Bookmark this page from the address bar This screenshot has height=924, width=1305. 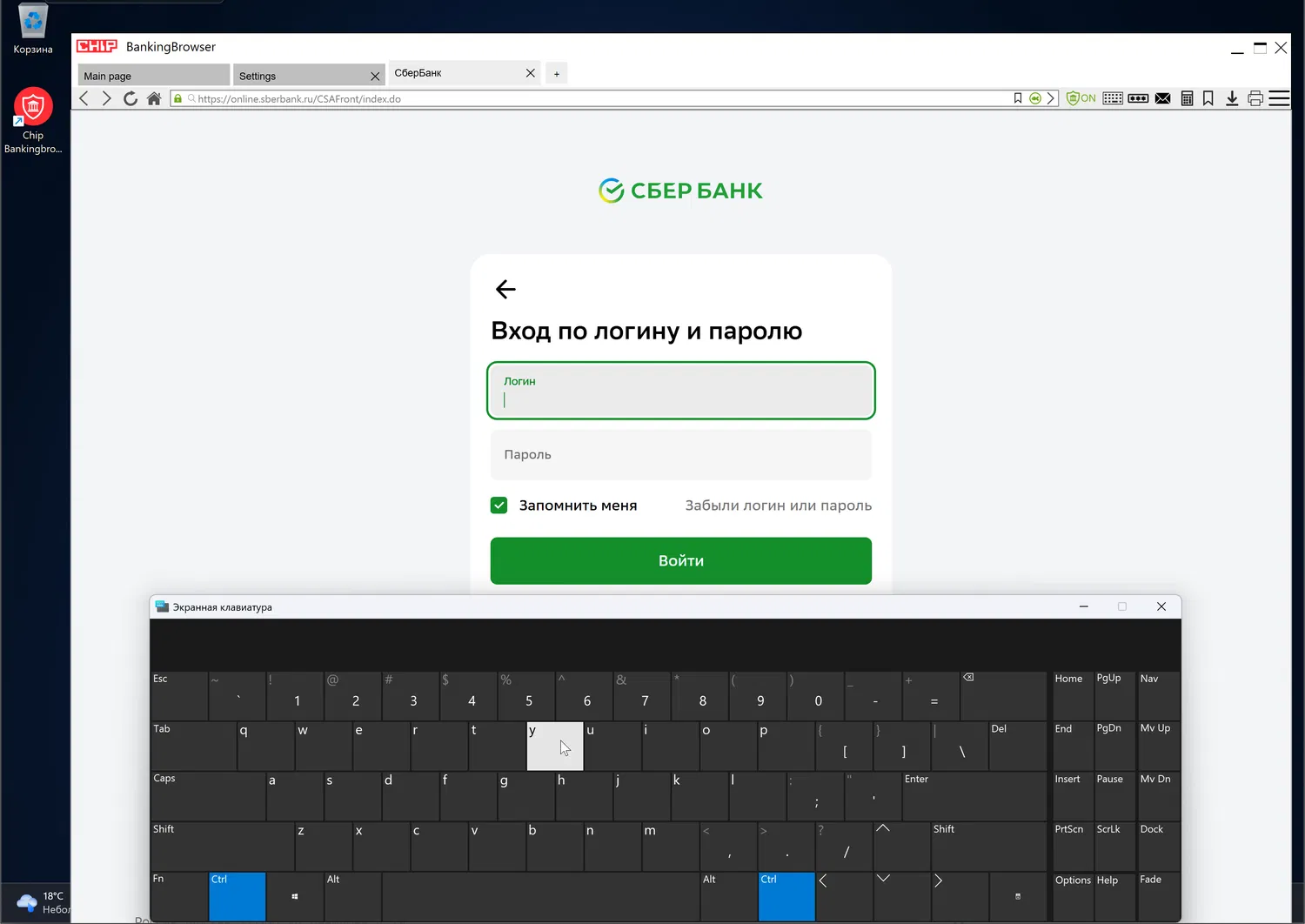click(x=1018, y=98)
